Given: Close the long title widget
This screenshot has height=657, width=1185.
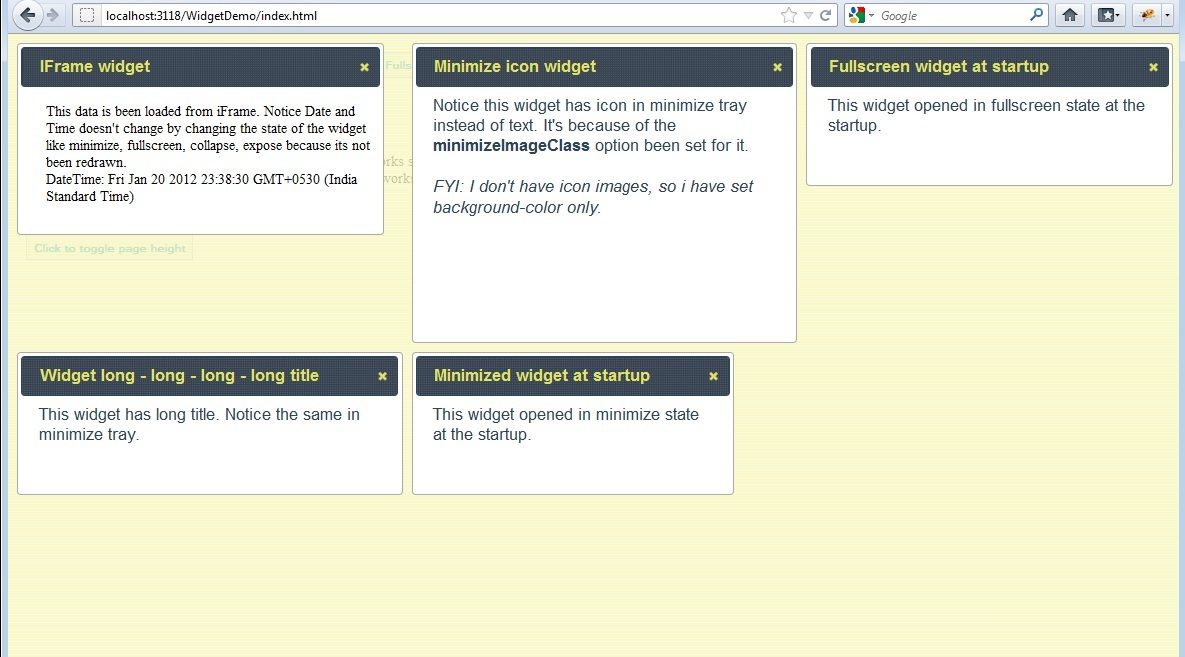Looking at the screenshot, I should 382,376.
